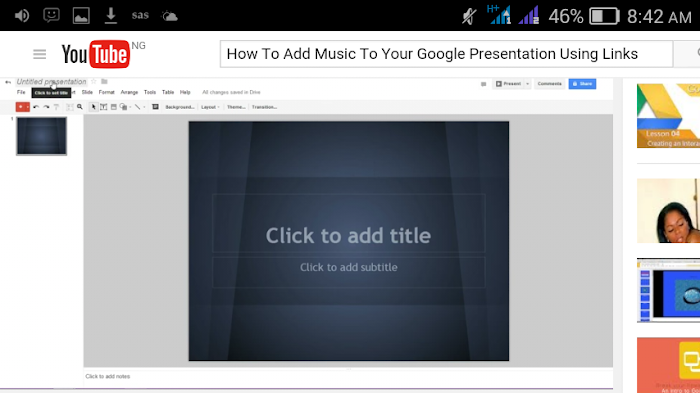Click the zoom to fit icon
Image resolution: width=700 pixels, height=393 pixels.
coord(70,107)
